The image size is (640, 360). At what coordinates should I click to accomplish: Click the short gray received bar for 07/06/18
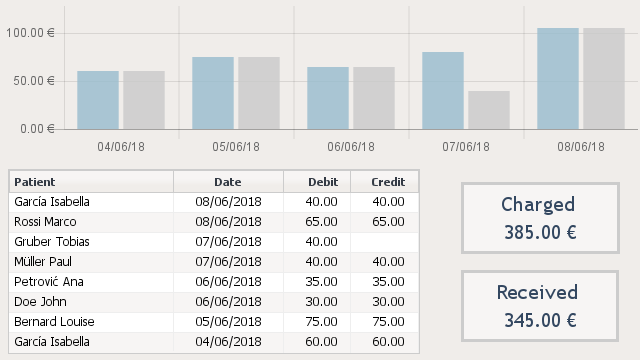point(489,110)
